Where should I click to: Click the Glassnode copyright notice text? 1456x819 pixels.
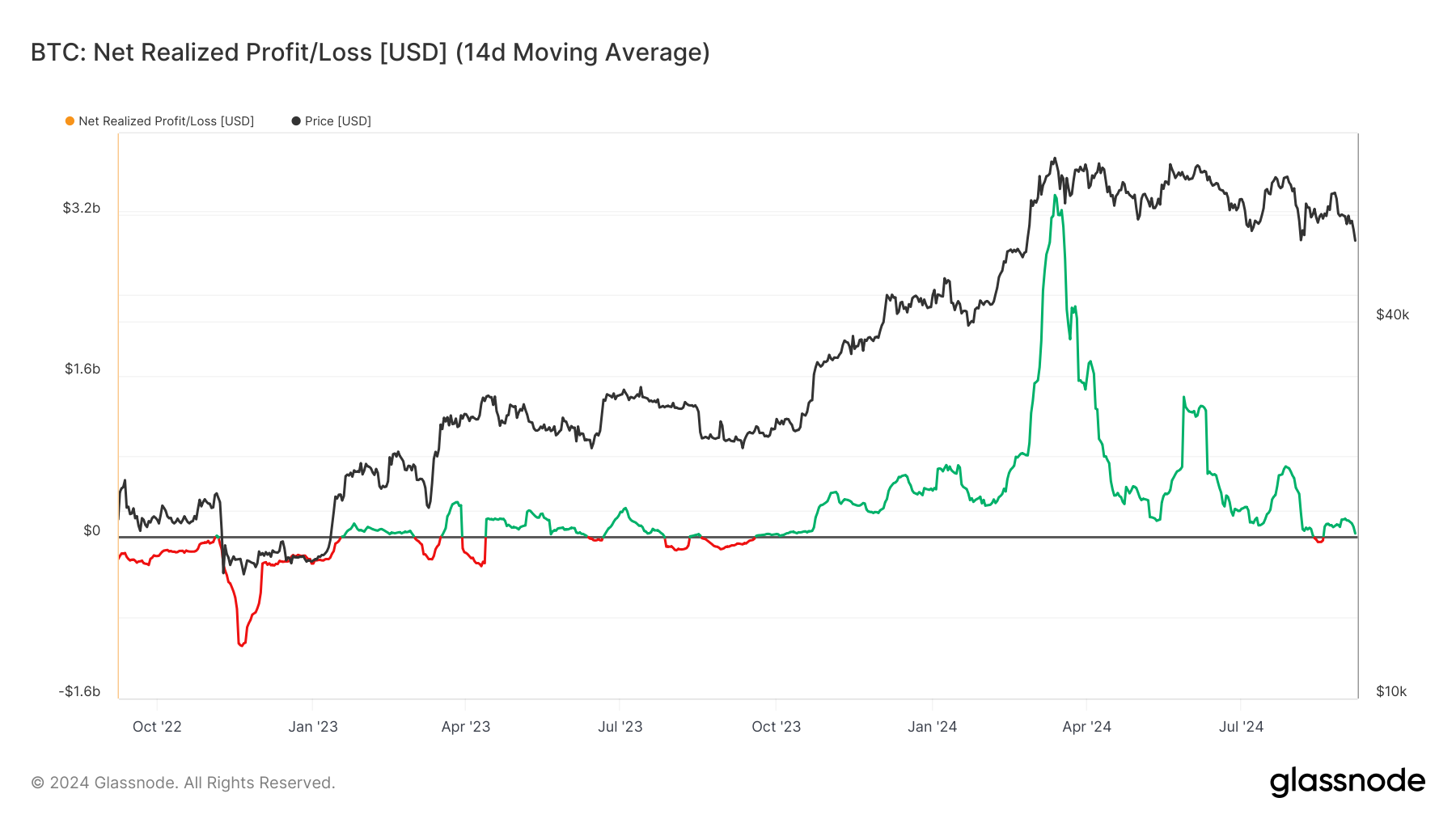(183, 783)
